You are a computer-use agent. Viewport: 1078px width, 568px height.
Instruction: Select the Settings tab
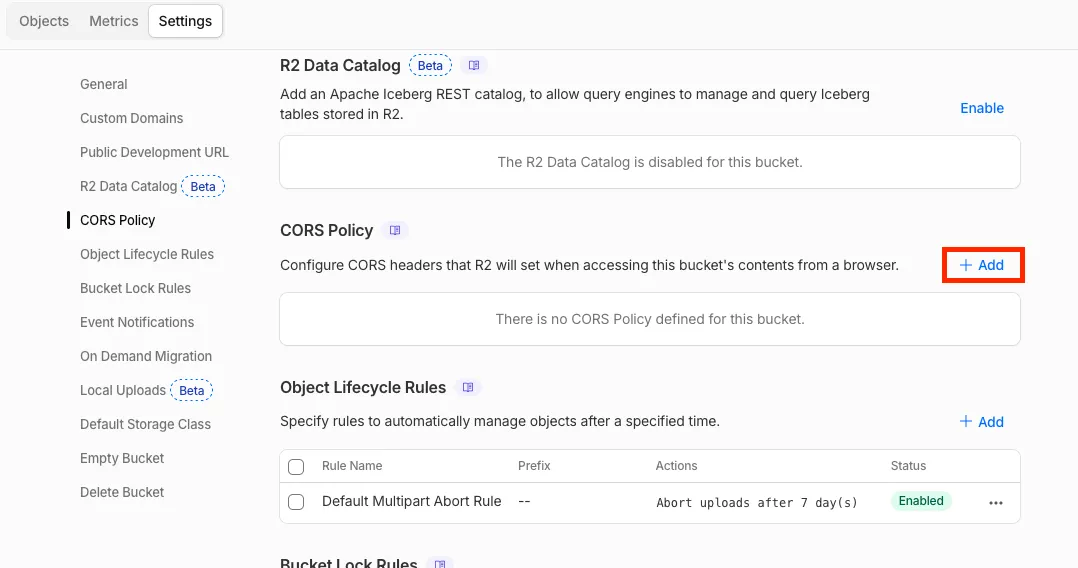tap(185, 21)
